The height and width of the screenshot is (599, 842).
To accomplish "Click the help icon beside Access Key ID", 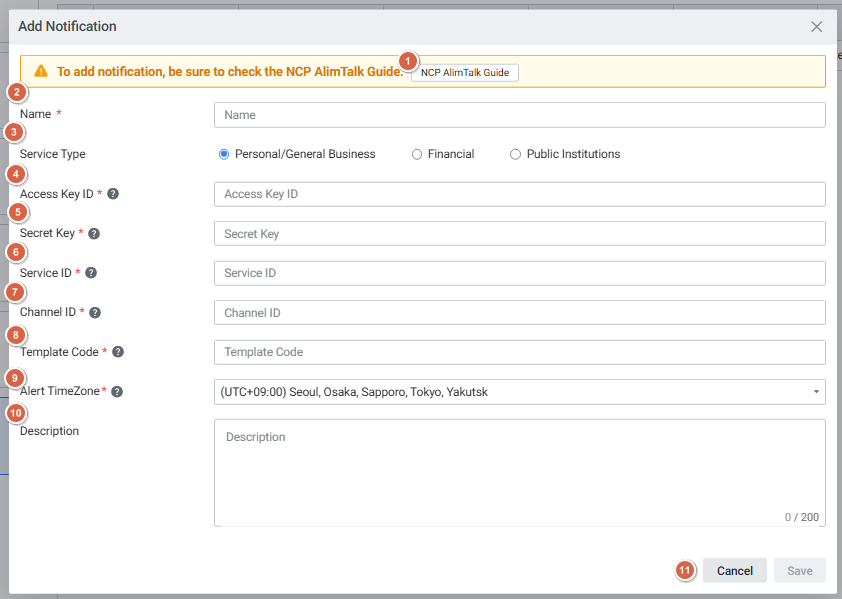I will click(113, 194).
